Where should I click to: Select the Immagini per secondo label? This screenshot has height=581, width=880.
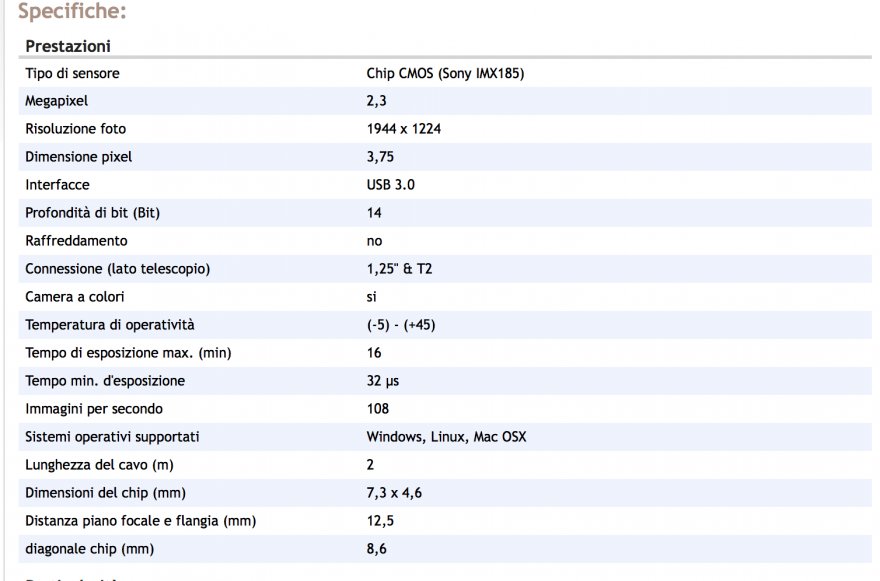pos(94,409)
